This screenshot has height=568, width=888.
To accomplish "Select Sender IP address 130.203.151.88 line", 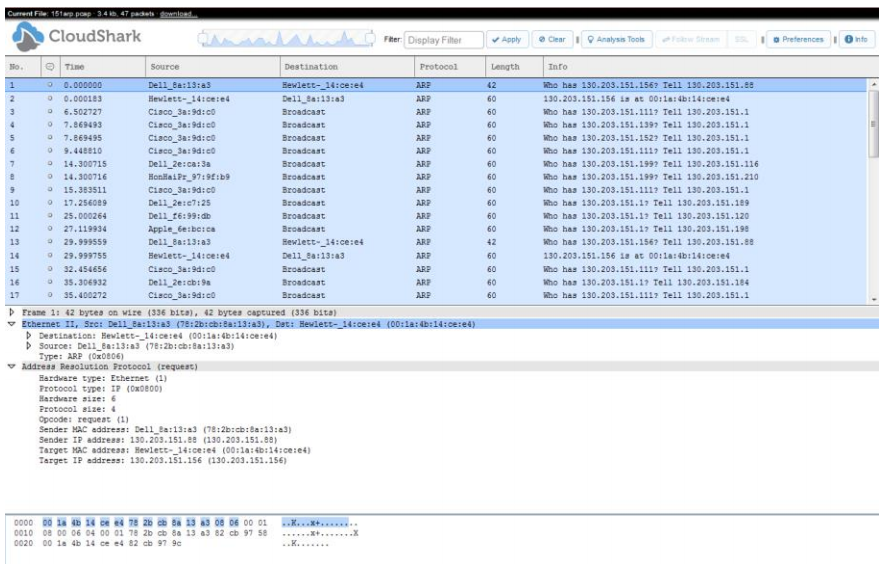I will [x=158, y=439].
